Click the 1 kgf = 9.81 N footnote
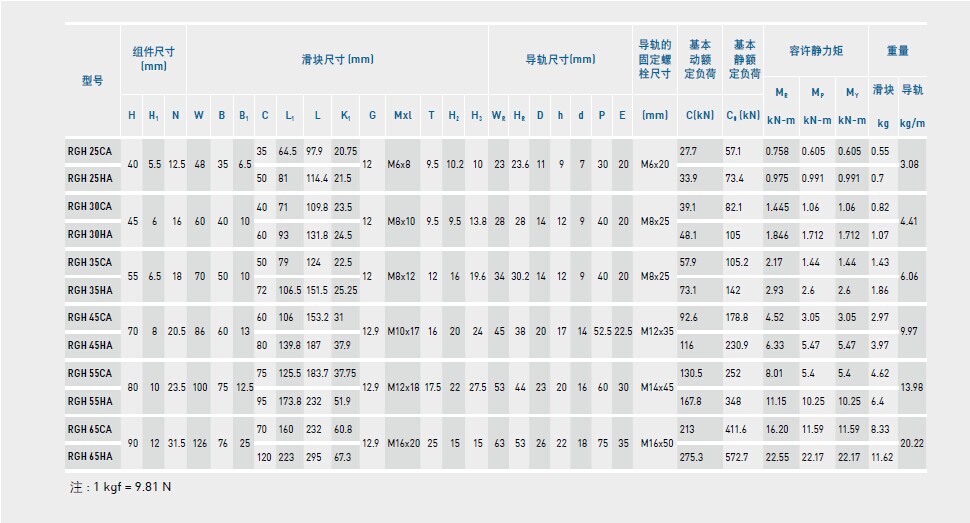The image size is (970, 523). tap(116, 487)
